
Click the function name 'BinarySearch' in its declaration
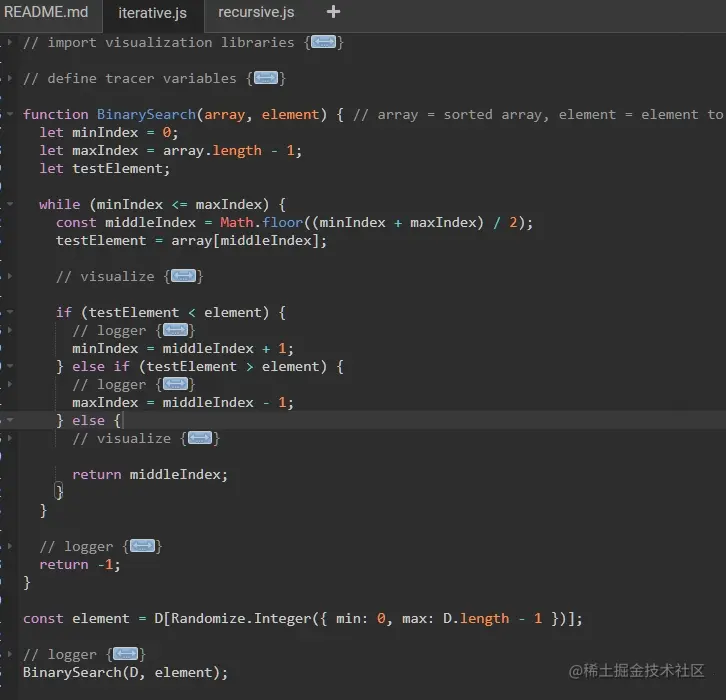pyautogui.click(x=146, y=114)
